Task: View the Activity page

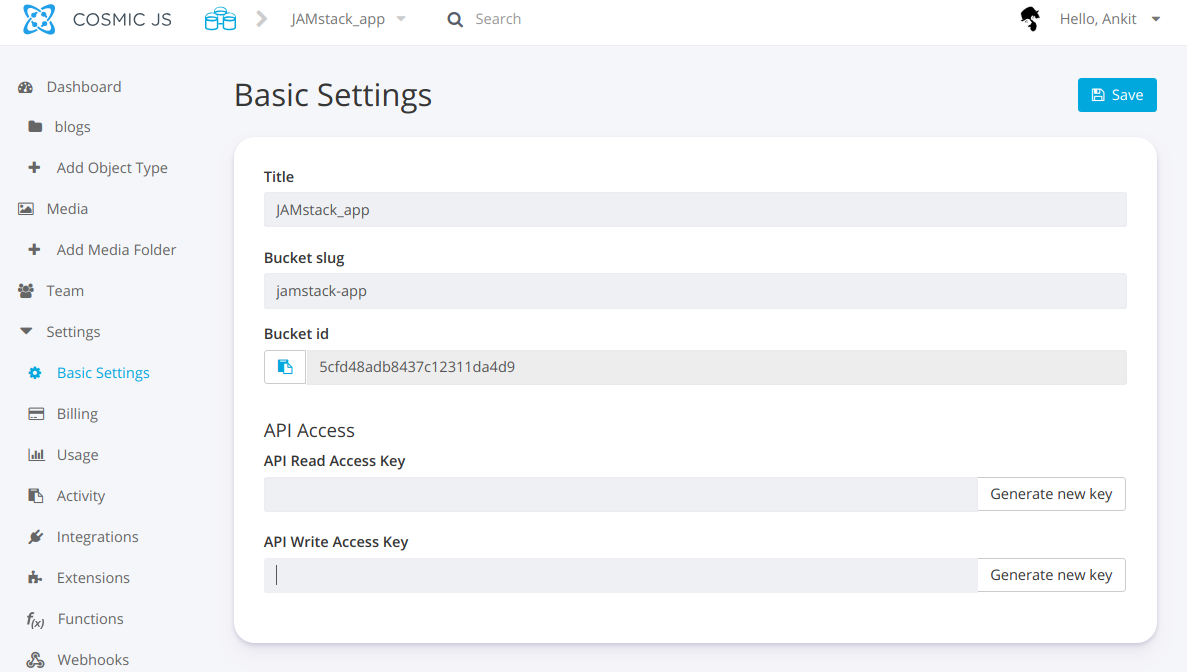Action: coord(81,496)
